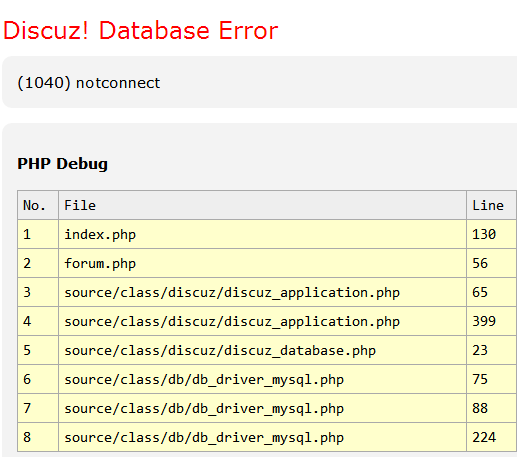
Task: Click row number 4 in the No. column
Action: tap(38, 321)
